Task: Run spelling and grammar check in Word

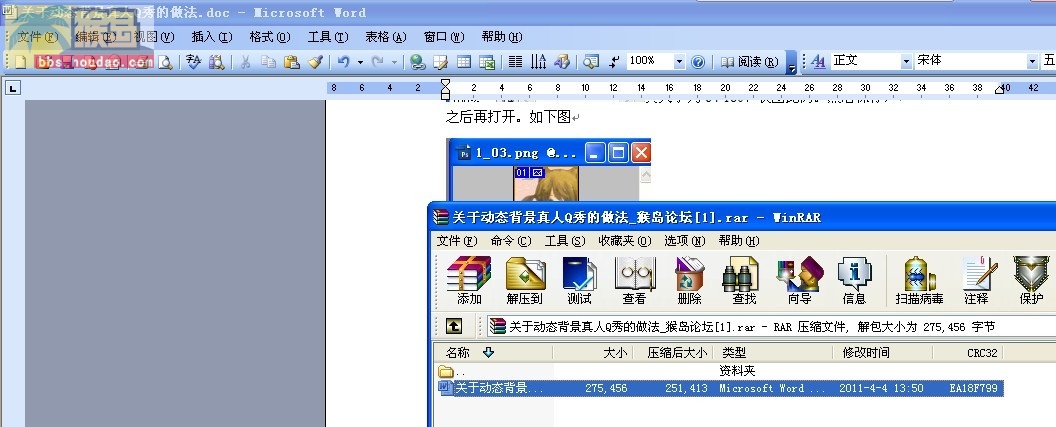Action: pos(194,62)
